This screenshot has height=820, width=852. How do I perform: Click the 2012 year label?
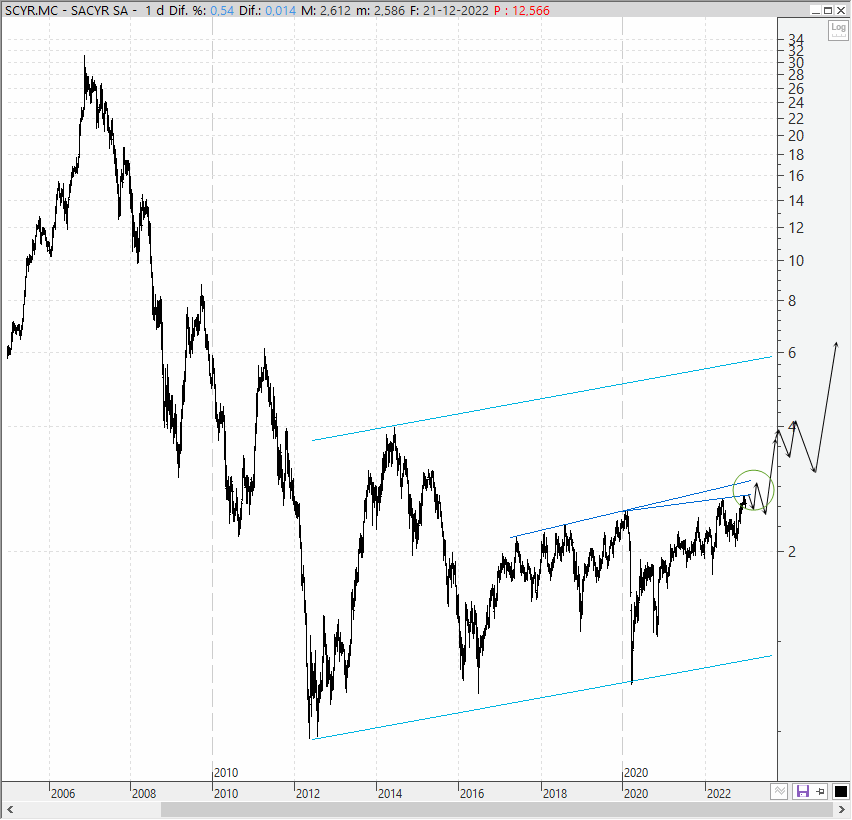pyautogui.click(x=308, y=793)
